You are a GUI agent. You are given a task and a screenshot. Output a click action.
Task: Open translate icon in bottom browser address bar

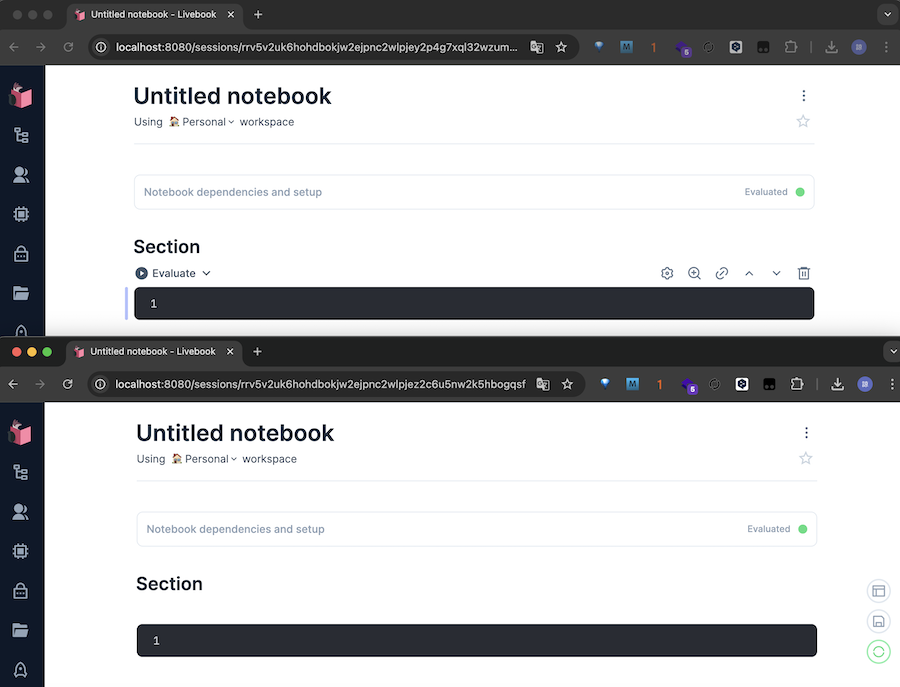[x=543, y=384]
